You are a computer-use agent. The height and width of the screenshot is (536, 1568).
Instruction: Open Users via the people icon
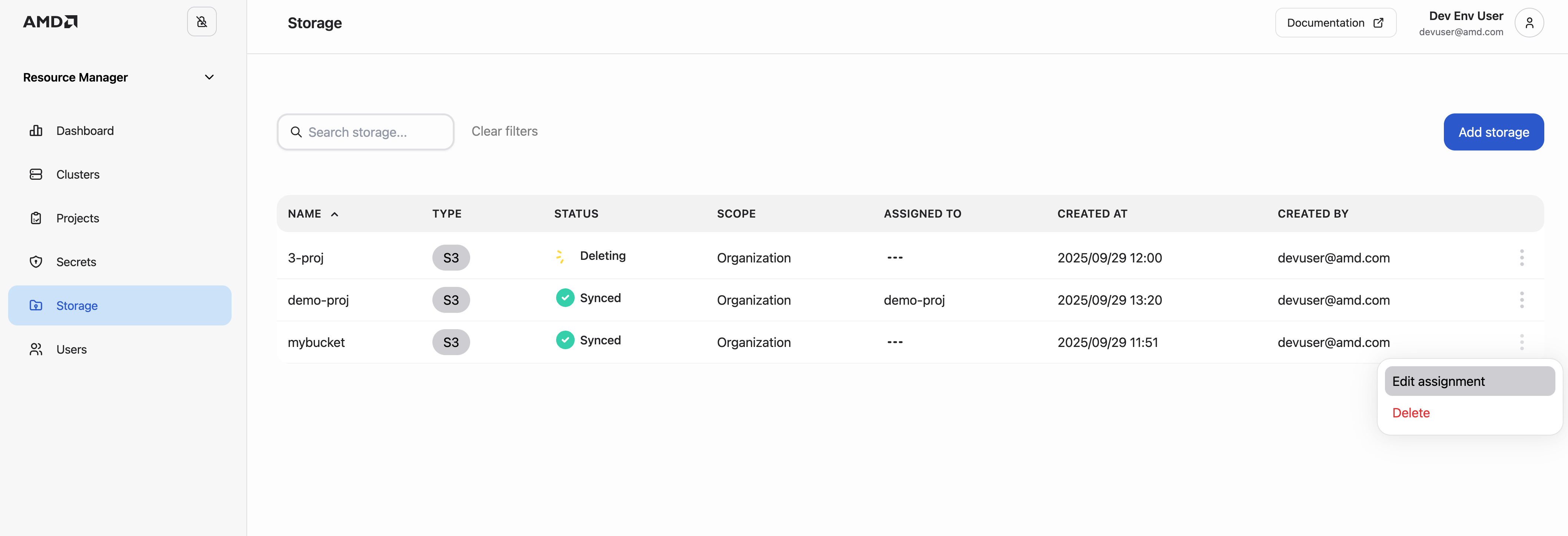tap(35, 349)
